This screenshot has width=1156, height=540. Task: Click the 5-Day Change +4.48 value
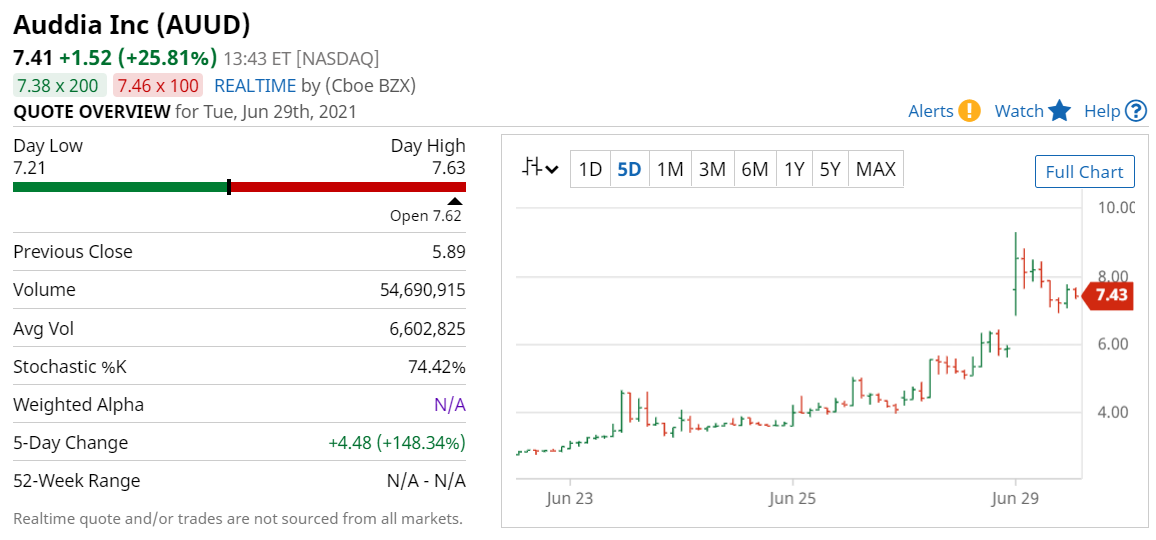tap(397, 443)
